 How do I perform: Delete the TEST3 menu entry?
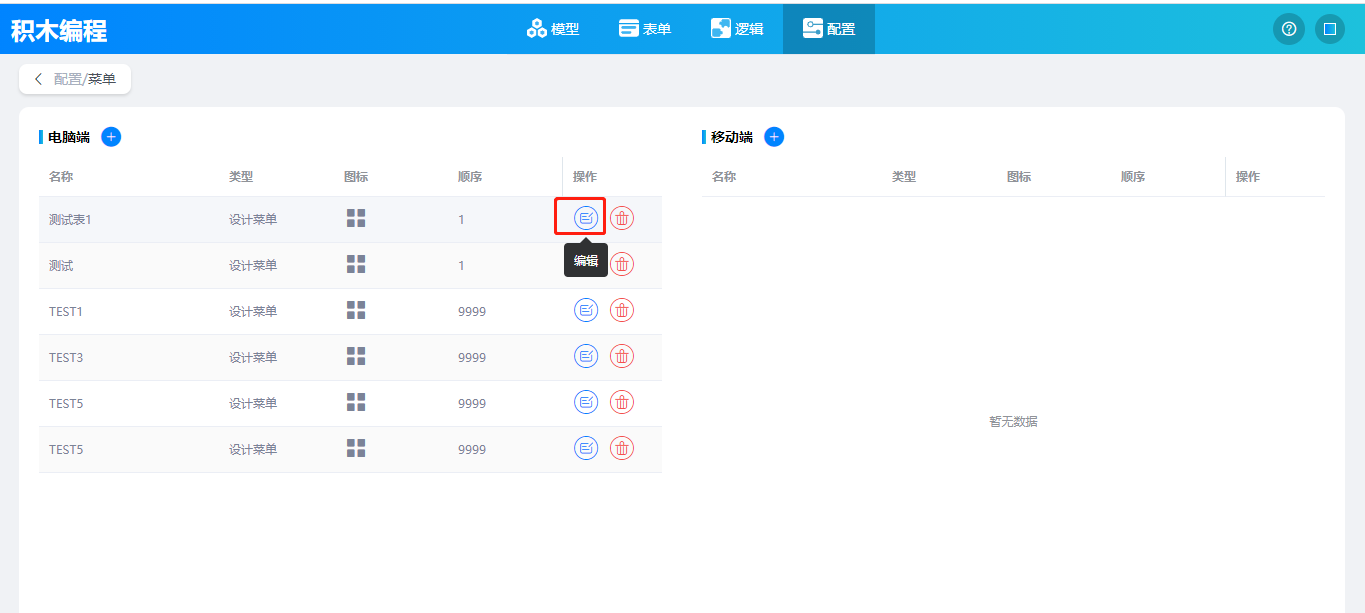point(622,356)
